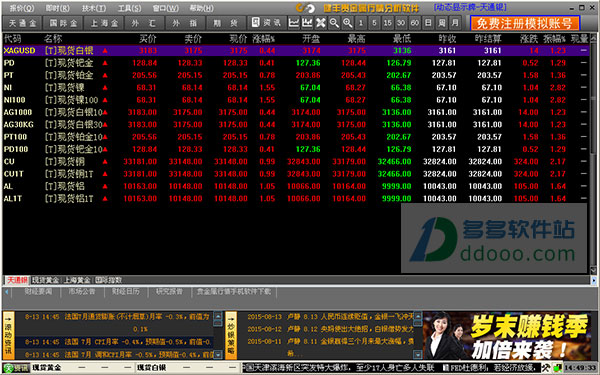Select the CU 现货铜 row
The image size is (600, 375).
click(x=296, y=161)
